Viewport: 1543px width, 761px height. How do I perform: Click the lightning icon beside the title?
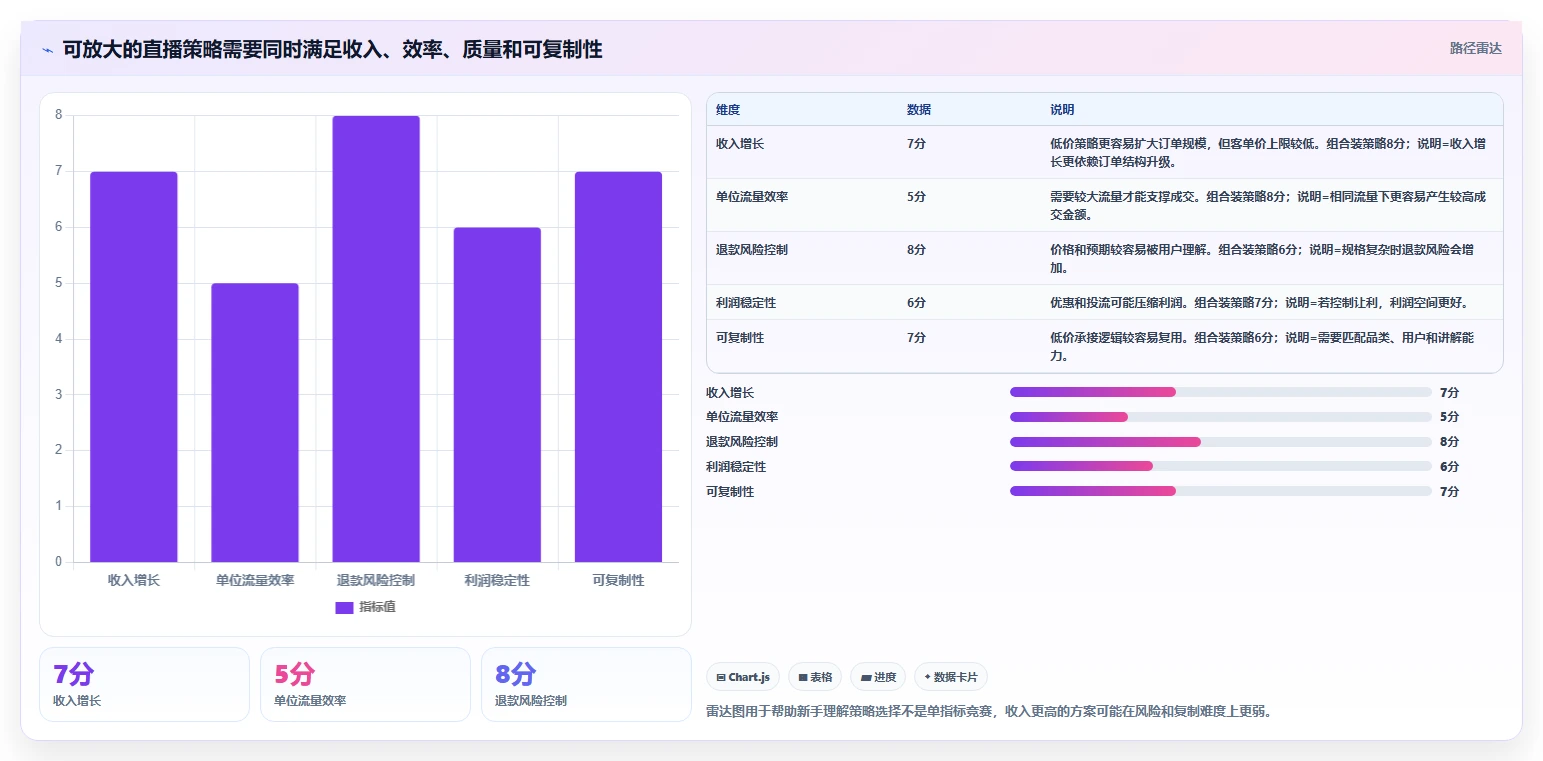coord(47,50)
